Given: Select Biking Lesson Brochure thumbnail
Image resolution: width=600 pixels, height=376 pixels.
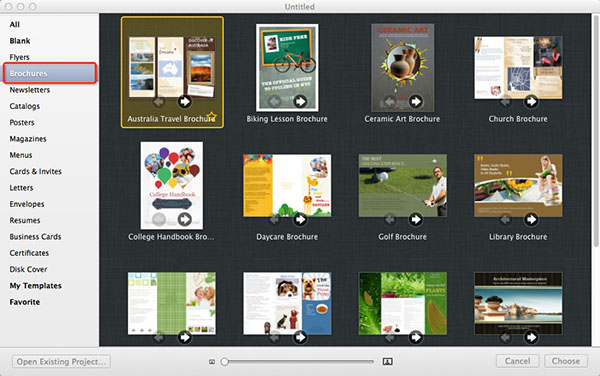Looking at the screenshot, I should [287, 68].
